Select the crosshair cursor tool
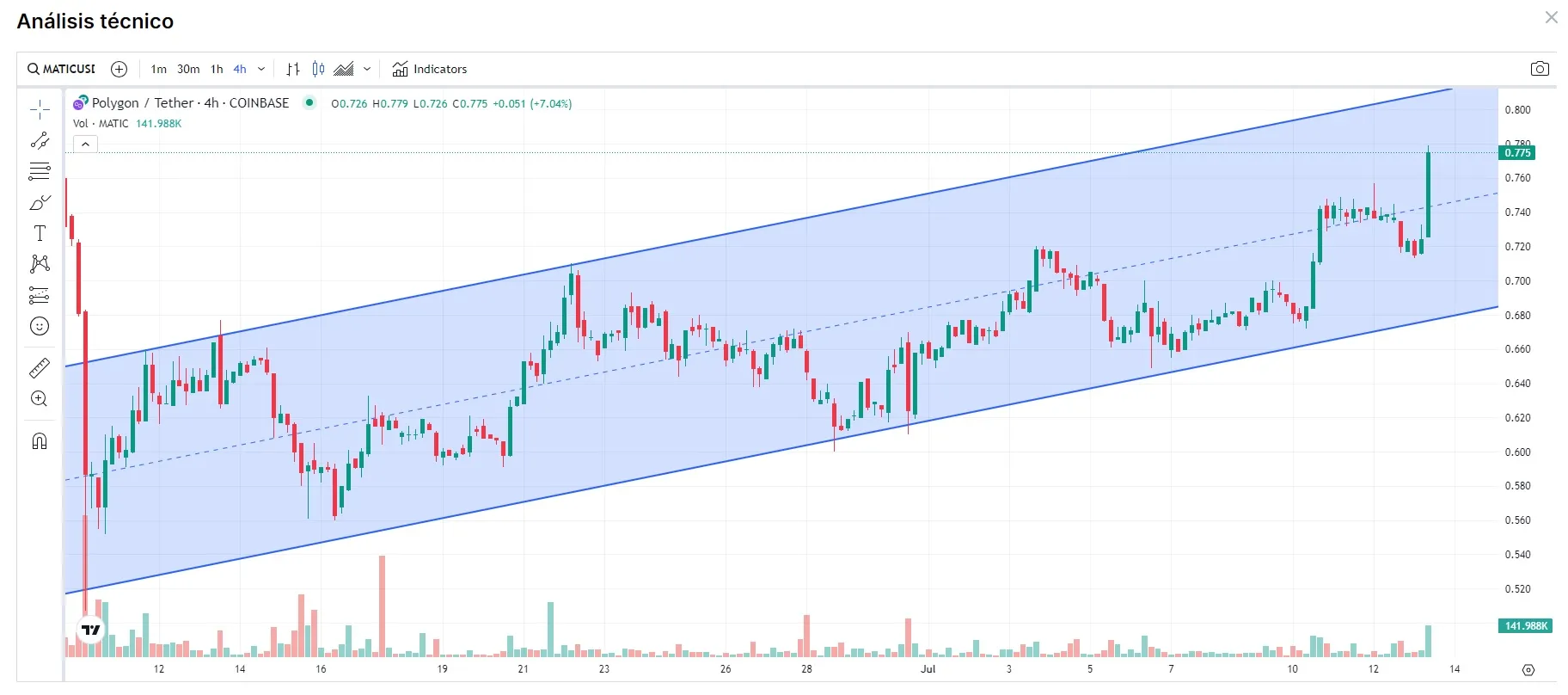The height and width of the screenshot is (695, 1568). [x=40, y=109]
